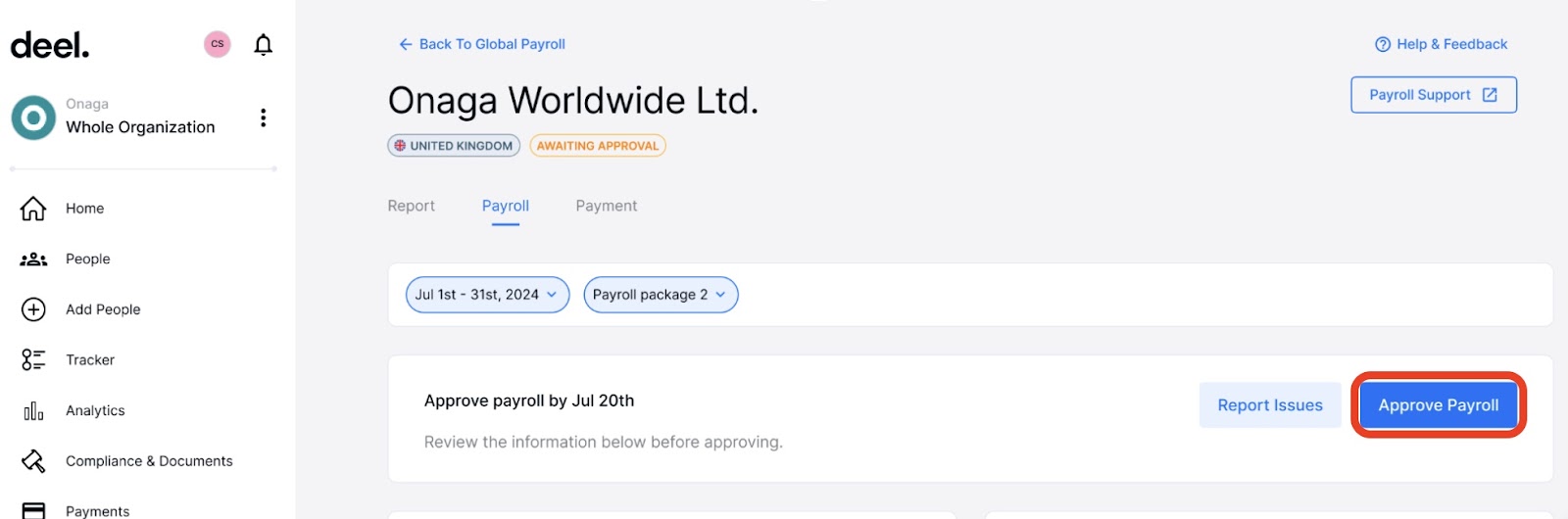The height and width of the screenshot is (519, 1568).
Task: Go Back To Global Payroll
Action: (x=481, y=44)
